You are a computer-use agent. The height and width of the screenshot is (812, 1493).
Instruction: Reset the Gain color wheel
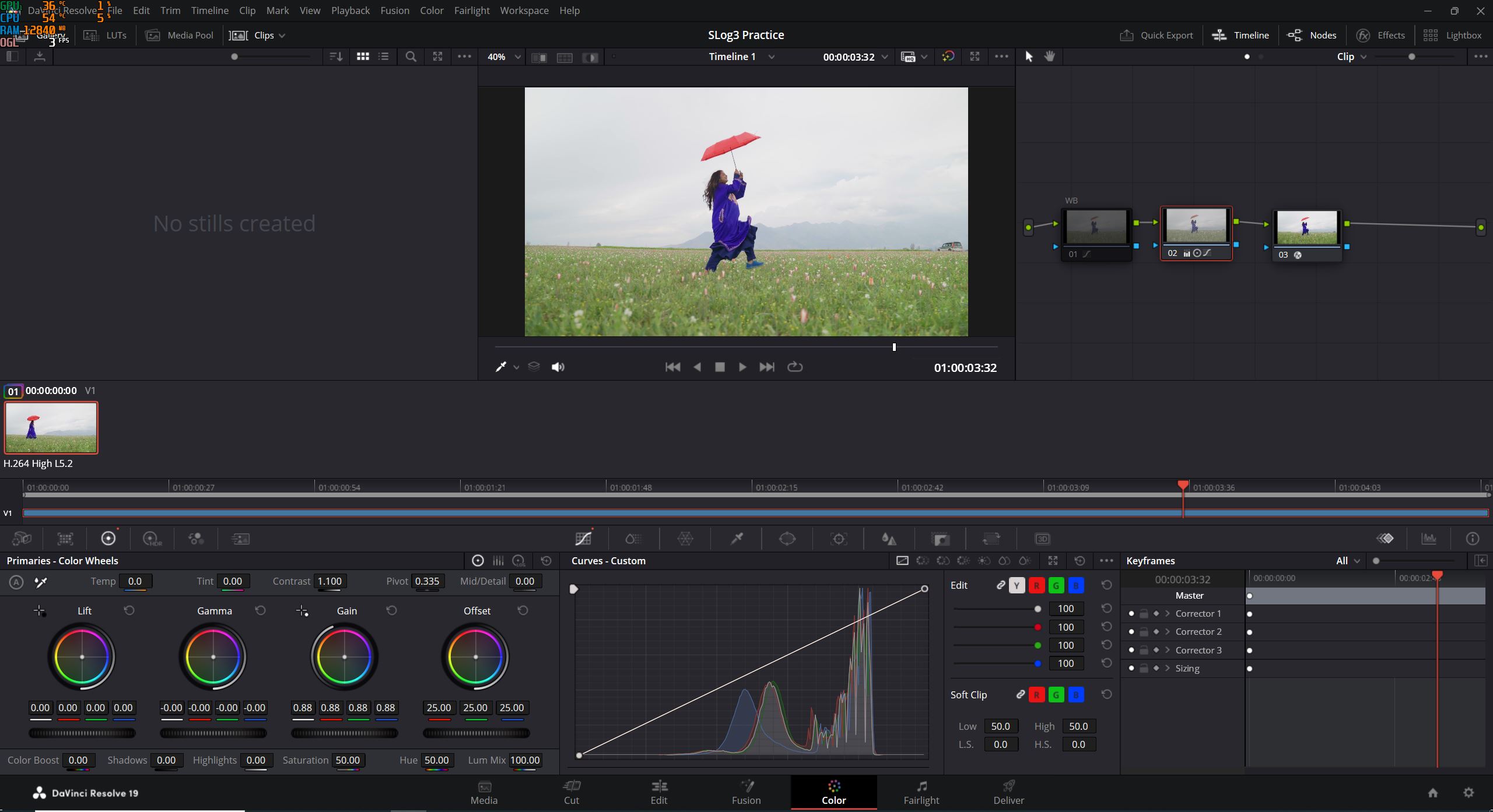click(392, 610)
